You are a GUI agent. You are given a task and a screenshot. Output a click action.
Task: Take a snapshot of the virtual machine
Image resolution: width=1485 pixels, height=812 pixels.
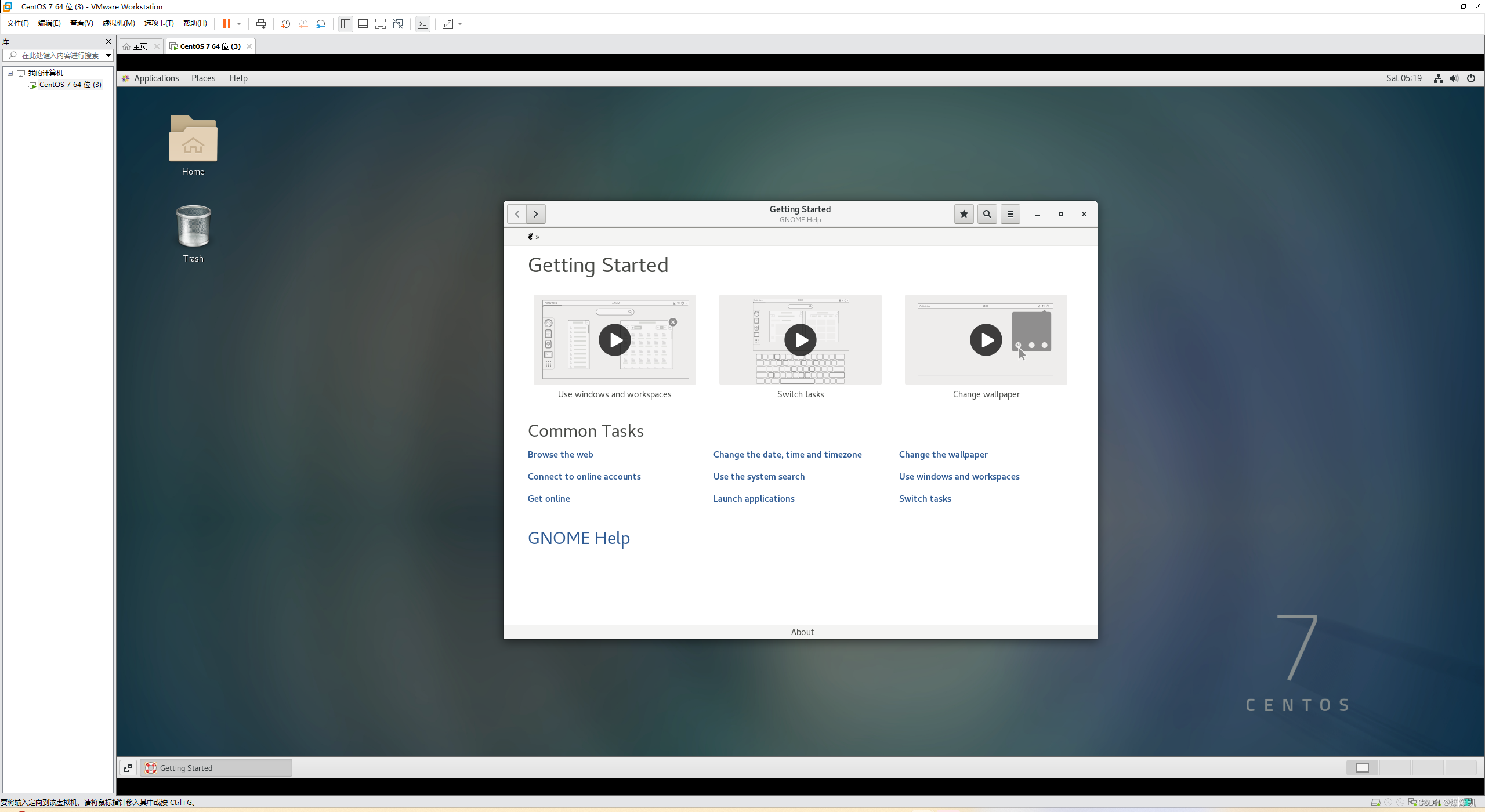pyautogui.click(x=285, y=24)
